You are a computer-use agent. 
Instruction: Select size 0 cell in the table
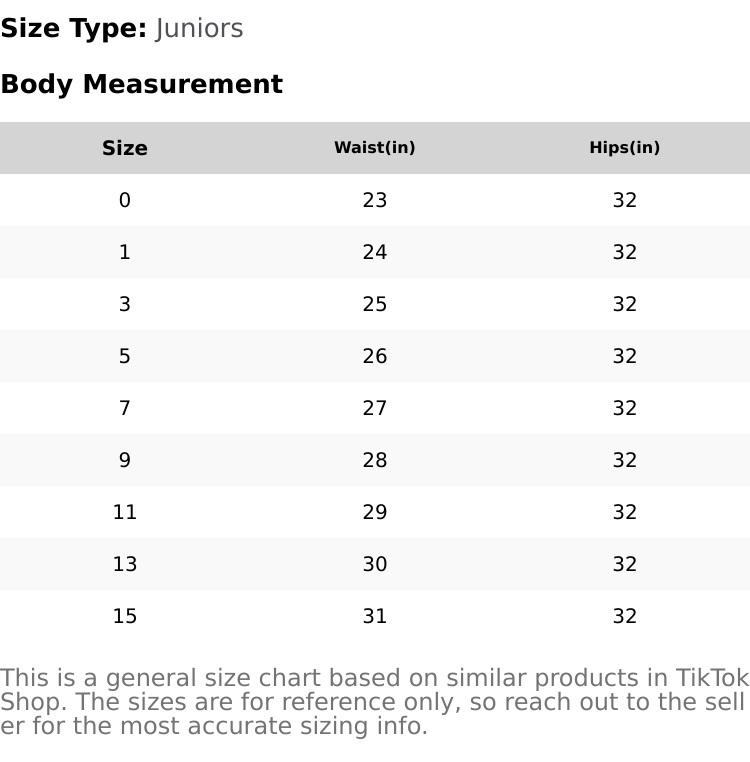[125, 200]
